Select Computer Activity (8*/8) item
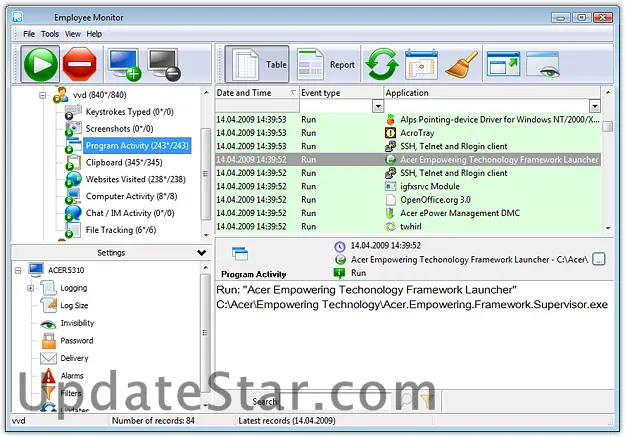This screenshot has width=625, height=437. pos(131,196)
